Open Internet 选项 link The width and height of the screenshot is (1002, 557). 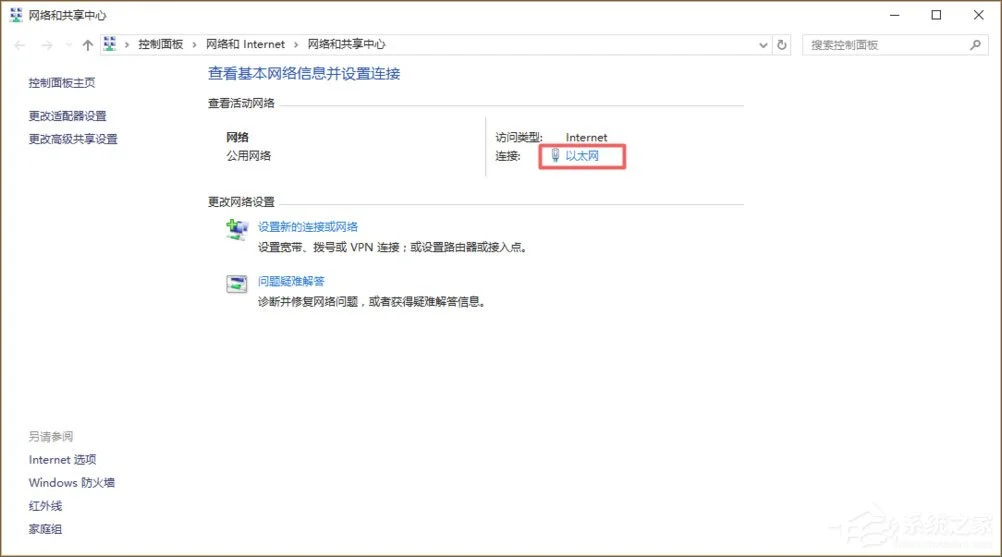click(x=63, y=460)
